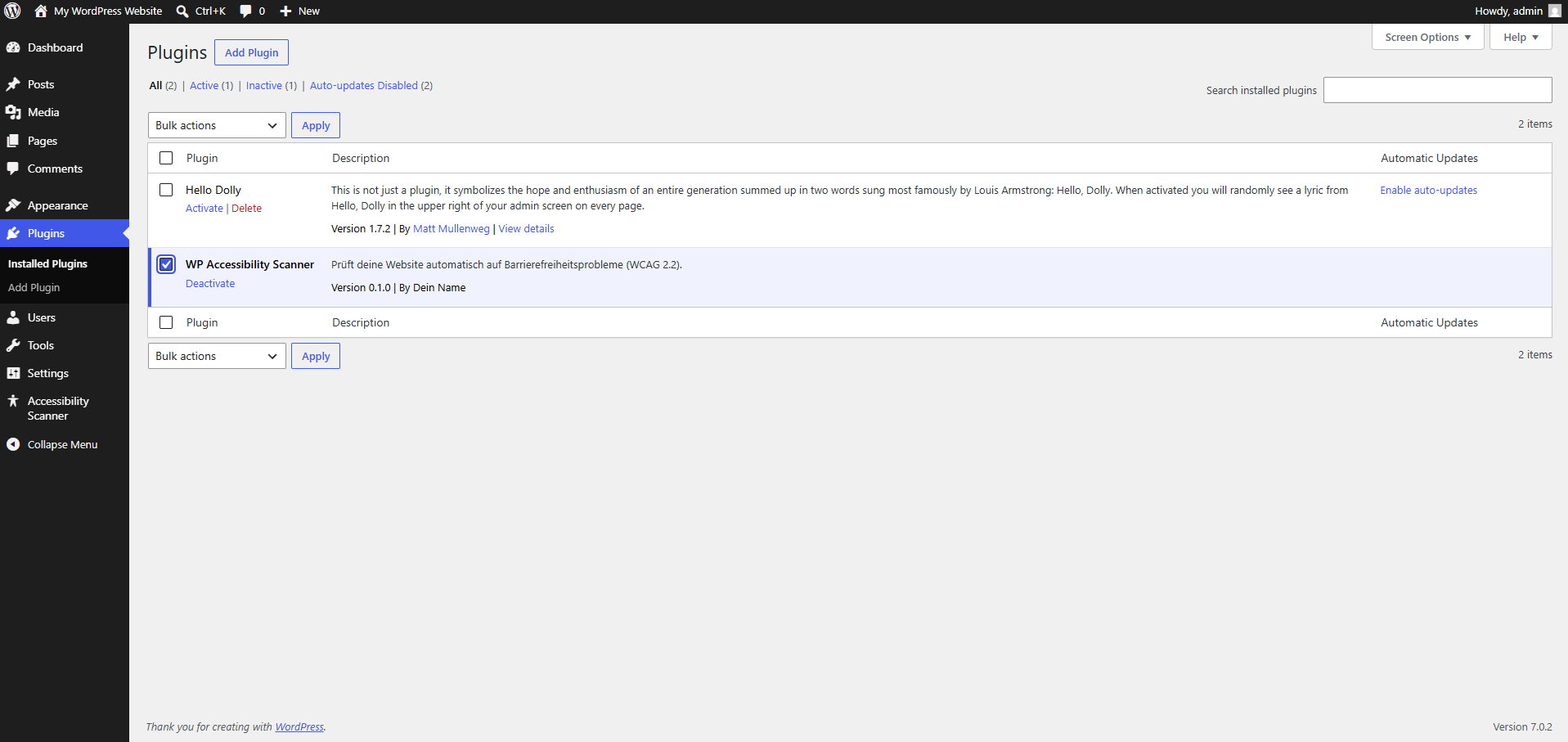
Task: Toggle the select-all checkbox in table header
Action: click(x=166, y=158)
